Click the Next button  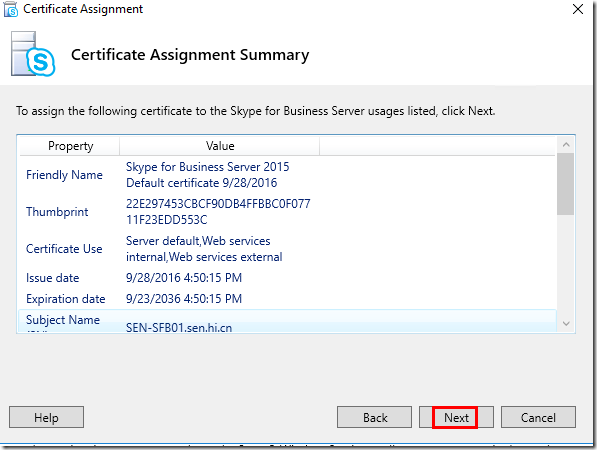tap(456, 417)
